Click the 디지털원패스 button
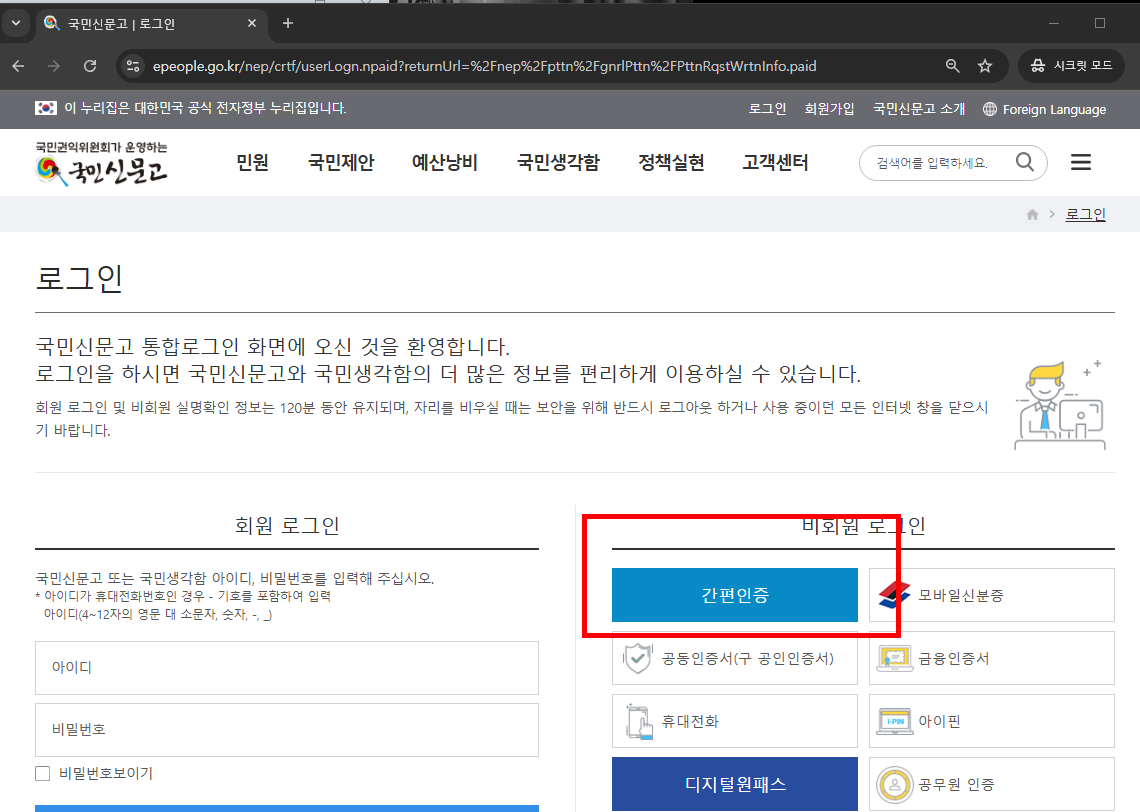This screenshot has height=812, width=1140. tap(734, 784)
